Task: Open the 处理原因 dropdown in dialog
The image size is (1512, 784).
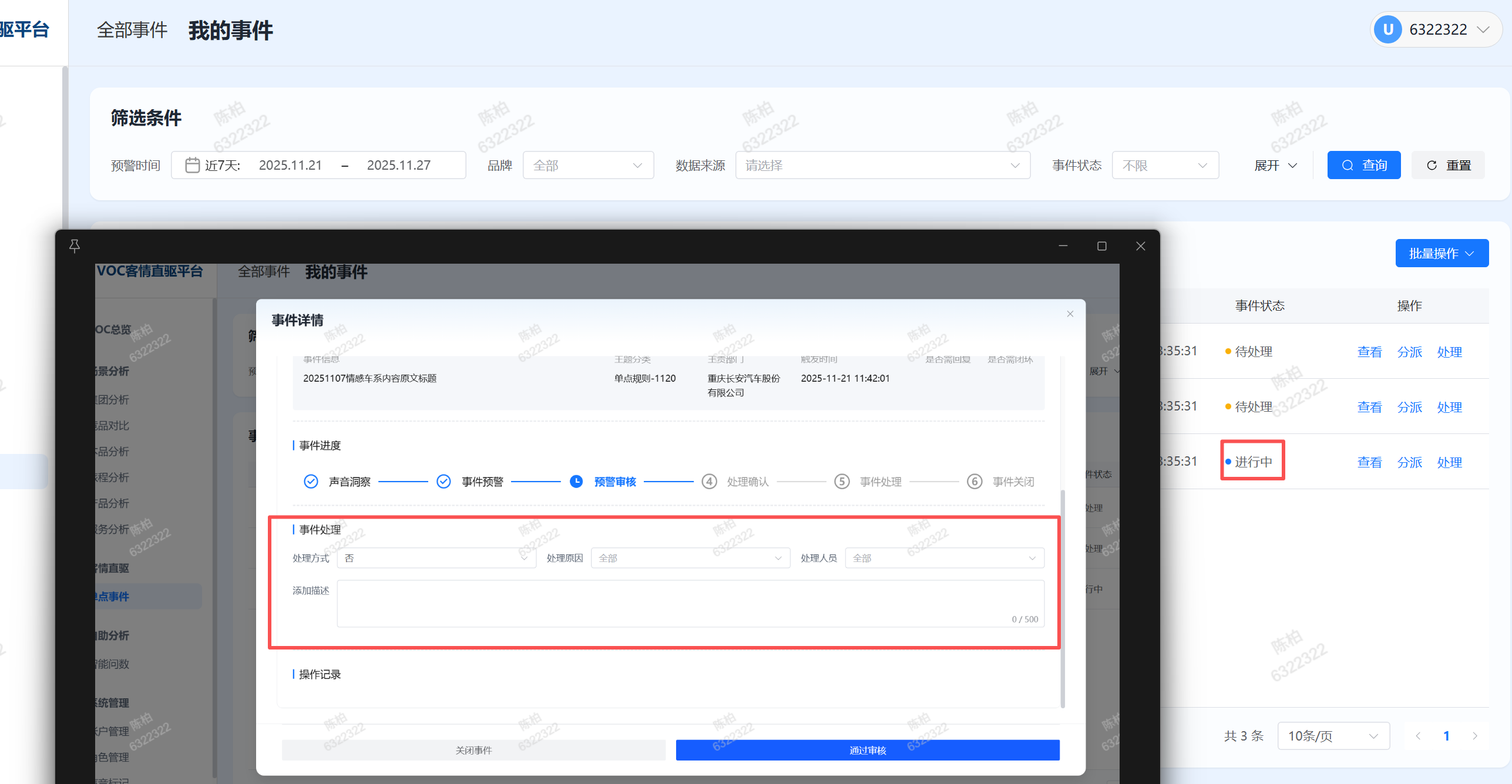Action: 690,558
